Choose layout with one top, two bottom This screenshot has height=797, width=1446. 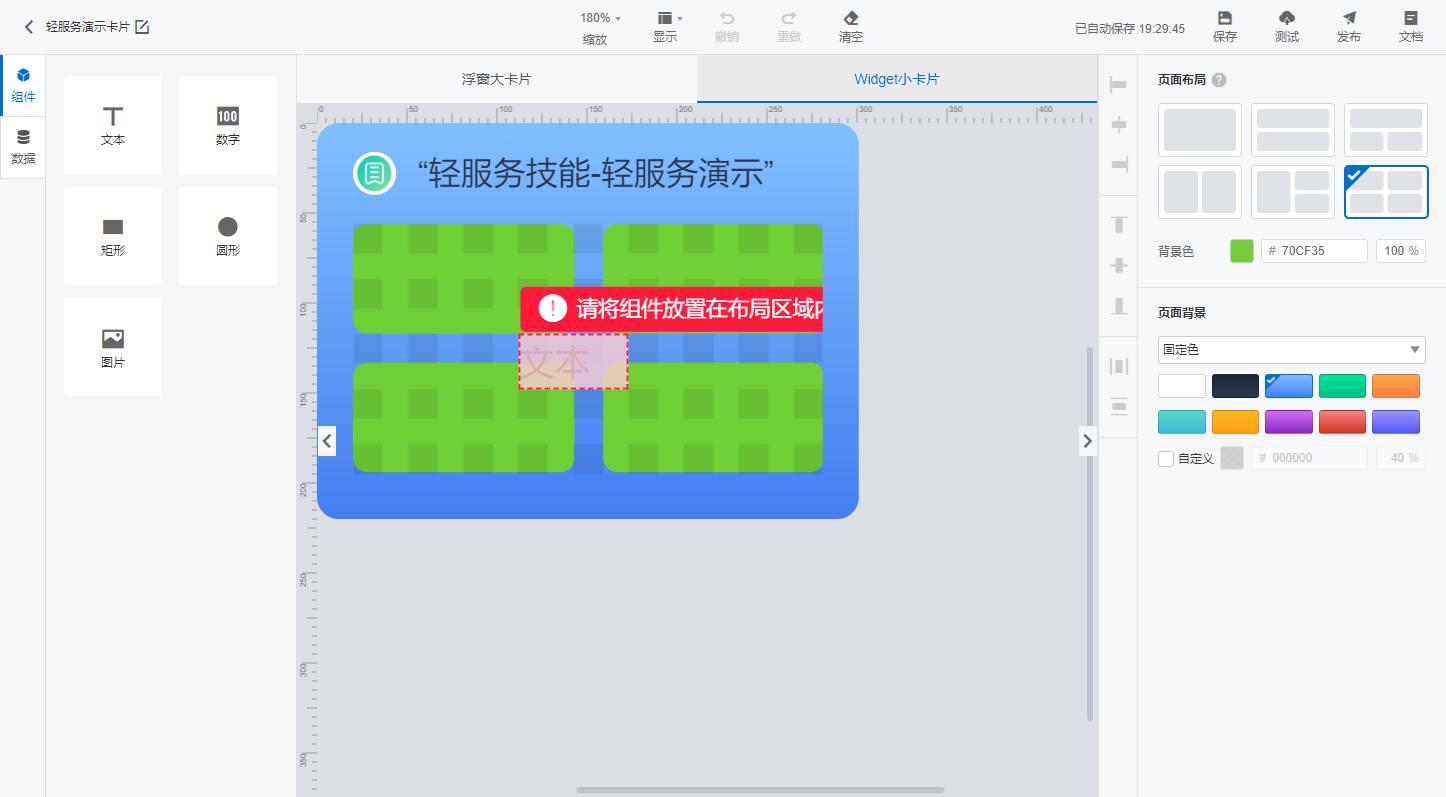(1386, 130)
